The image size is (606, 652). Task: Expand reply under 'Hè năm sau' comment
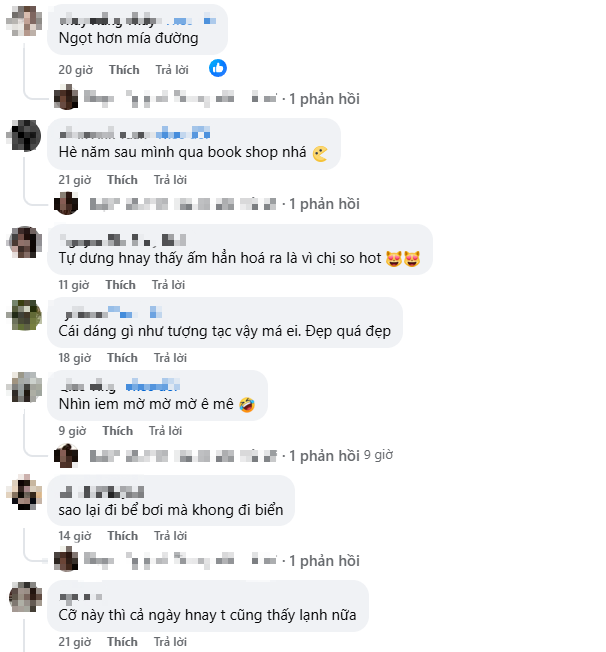click(x=324, y=204)
